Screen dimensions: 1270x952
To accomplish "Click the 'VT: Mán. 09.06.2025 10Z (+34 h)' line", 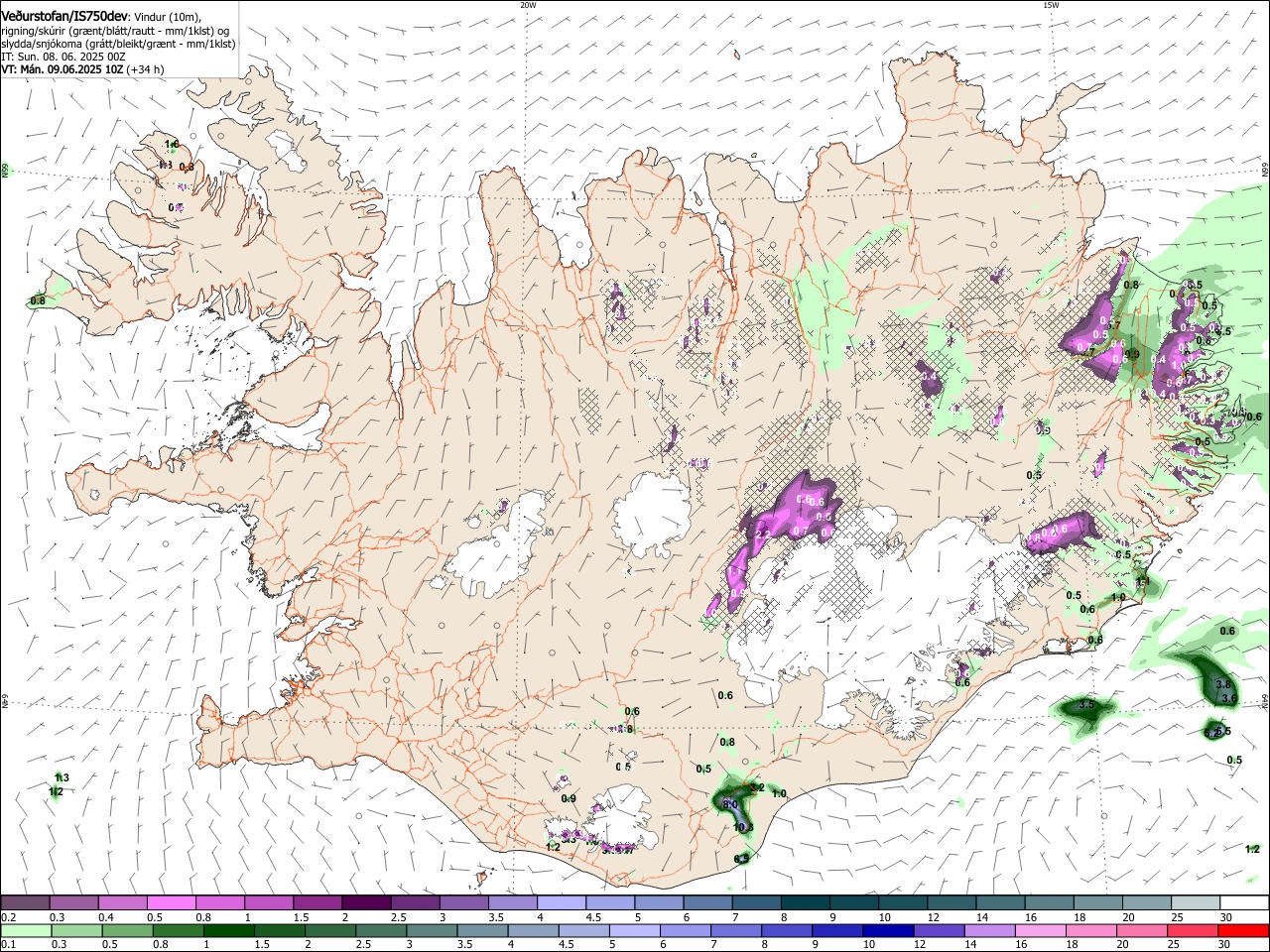I will [83, 69].
